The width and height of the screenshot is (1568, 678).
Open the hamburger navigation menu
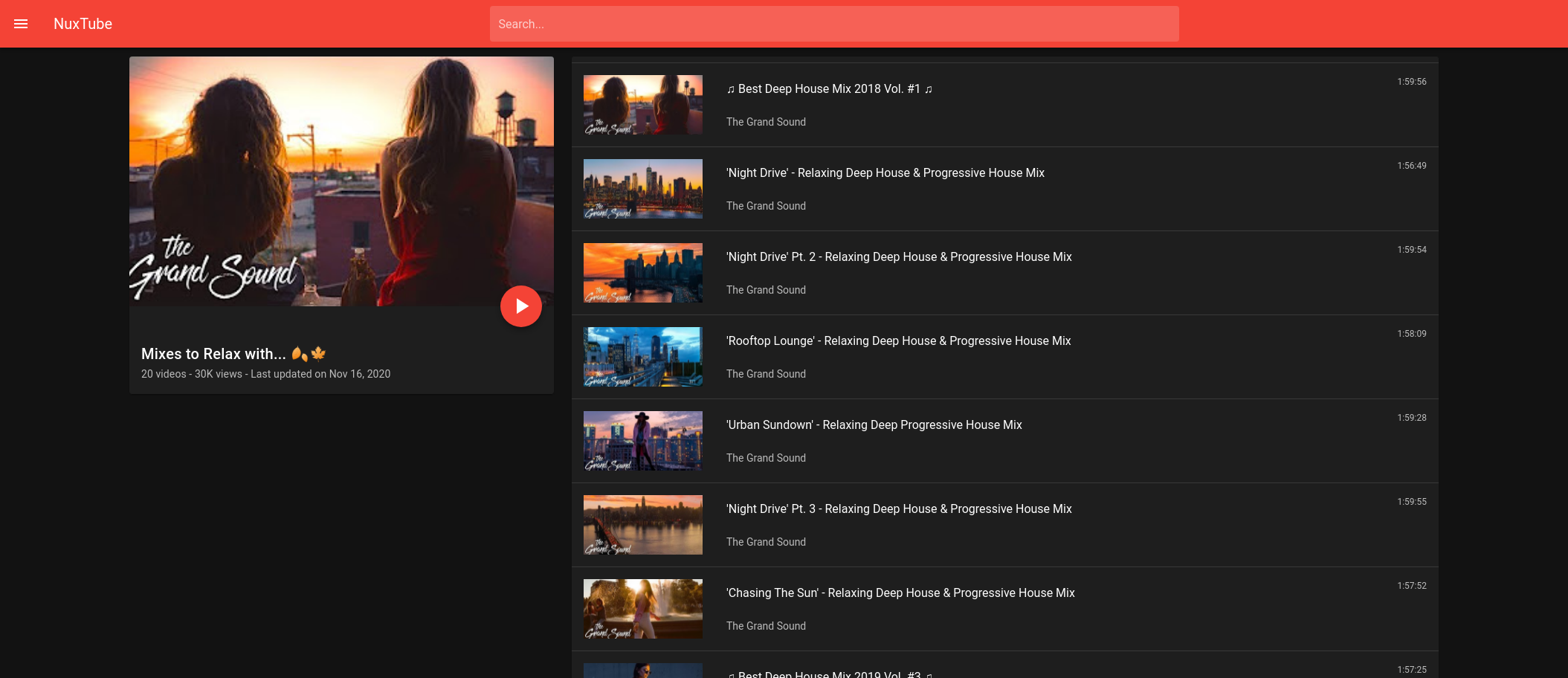(x=21, y=24)
